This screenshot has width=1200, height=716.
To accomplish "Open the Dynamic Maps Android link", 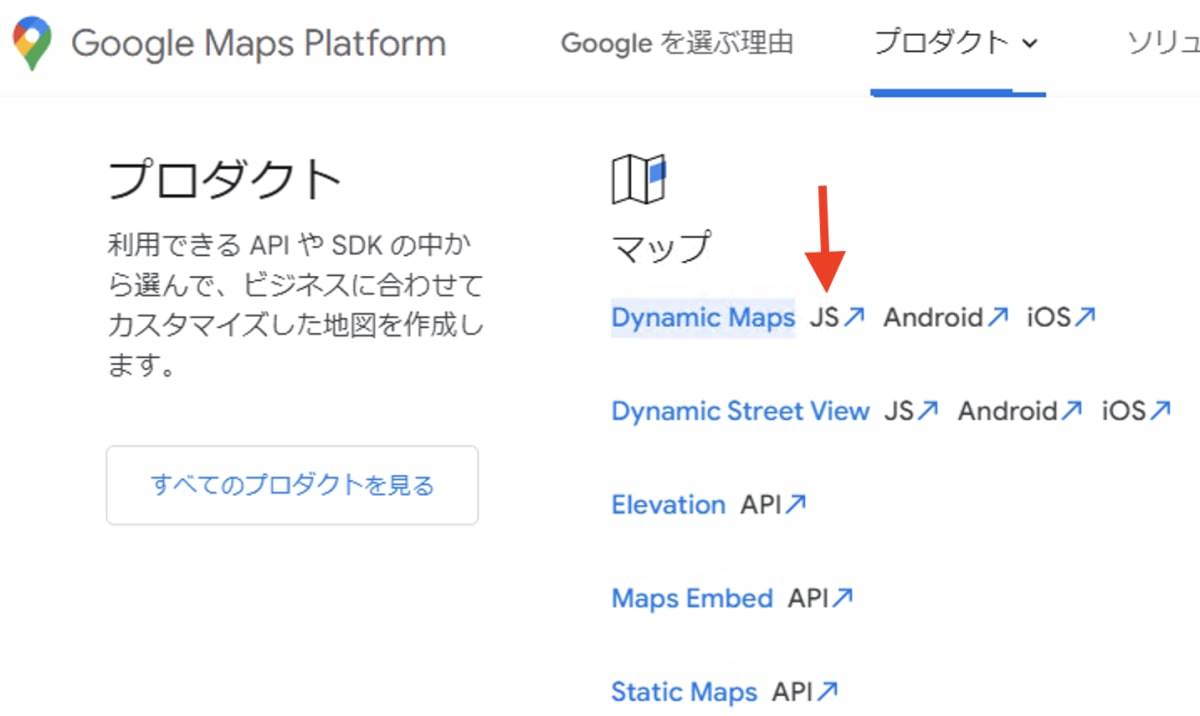I will pos(946,318).
